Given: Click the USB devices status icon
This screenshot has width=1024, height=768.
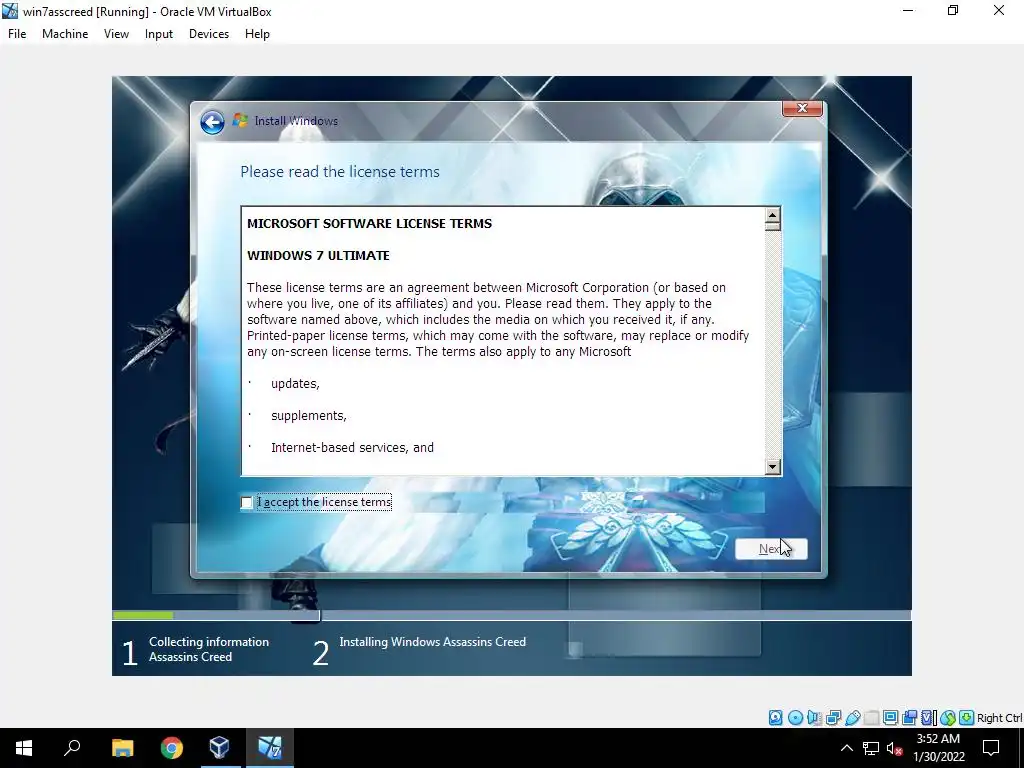Looking at the screenshot, I should [x=852, y=718].
